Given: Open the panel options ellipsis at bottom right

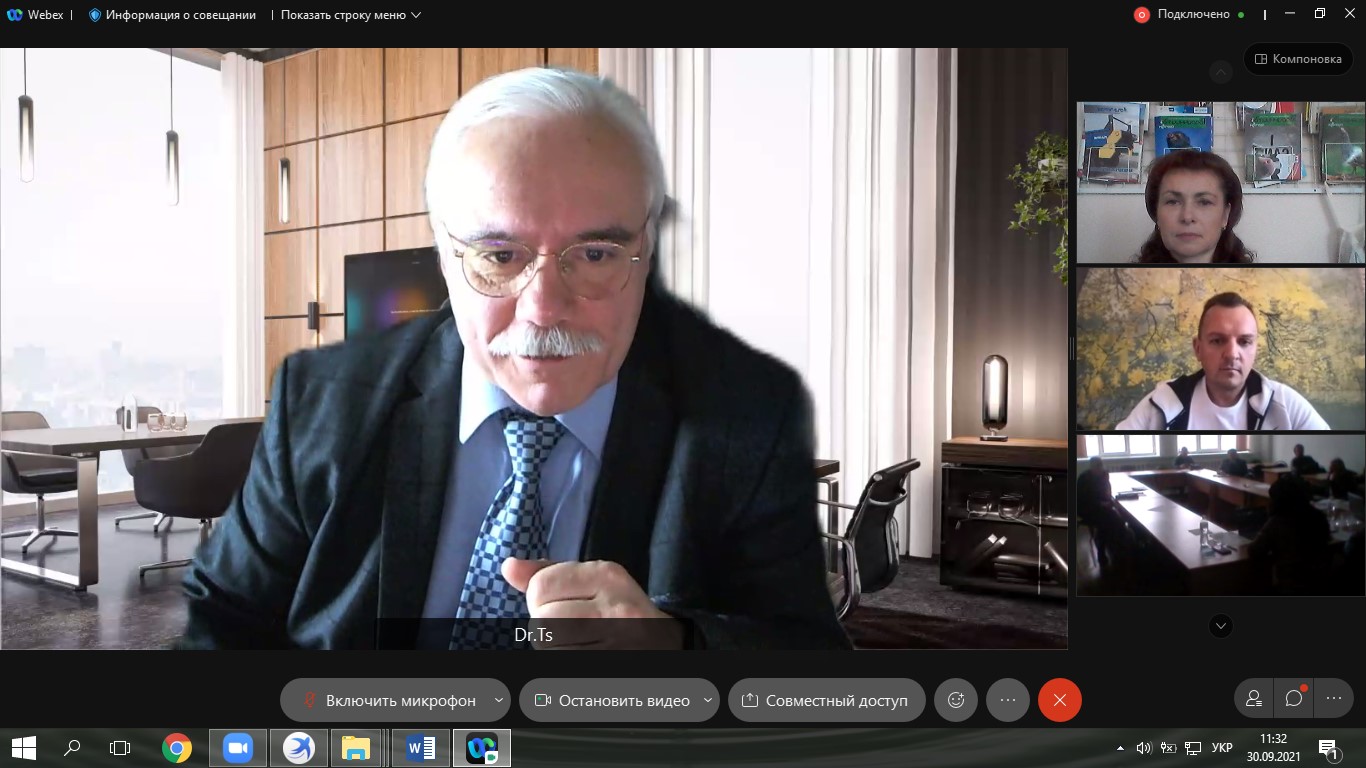Looking at the screenshot, I should pyautogui.click(x=1334, y=699).
